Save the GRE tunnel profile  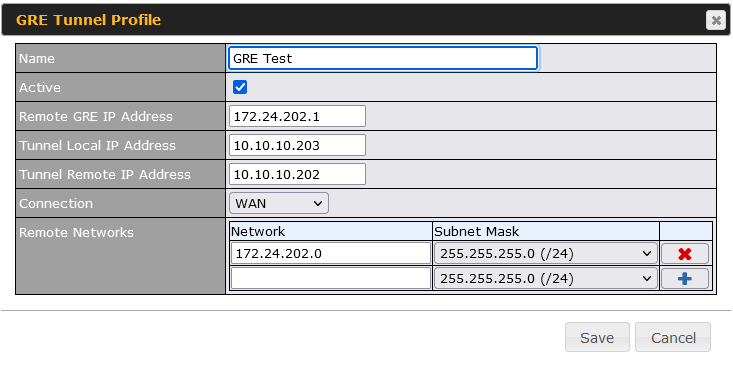(x=597, y=337)
